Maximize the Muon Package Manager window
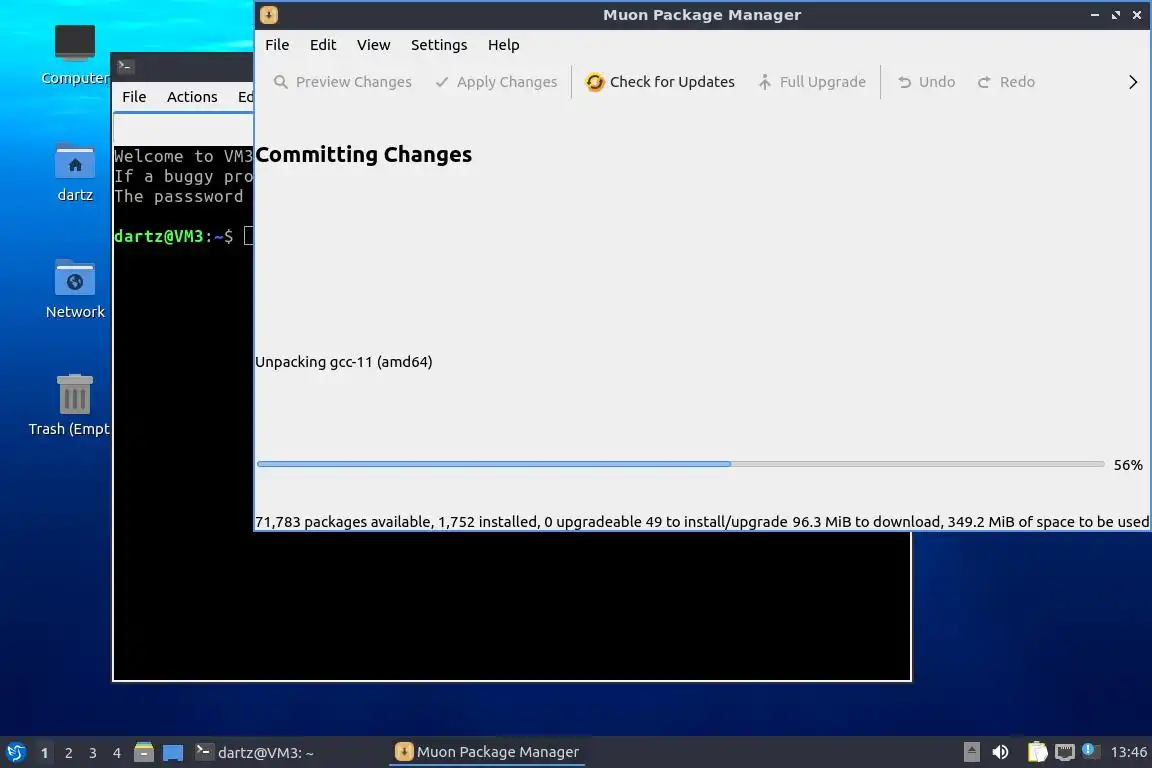Image resolution: width=1152 pixels, height=768 pixels. tap(1115, 15)
